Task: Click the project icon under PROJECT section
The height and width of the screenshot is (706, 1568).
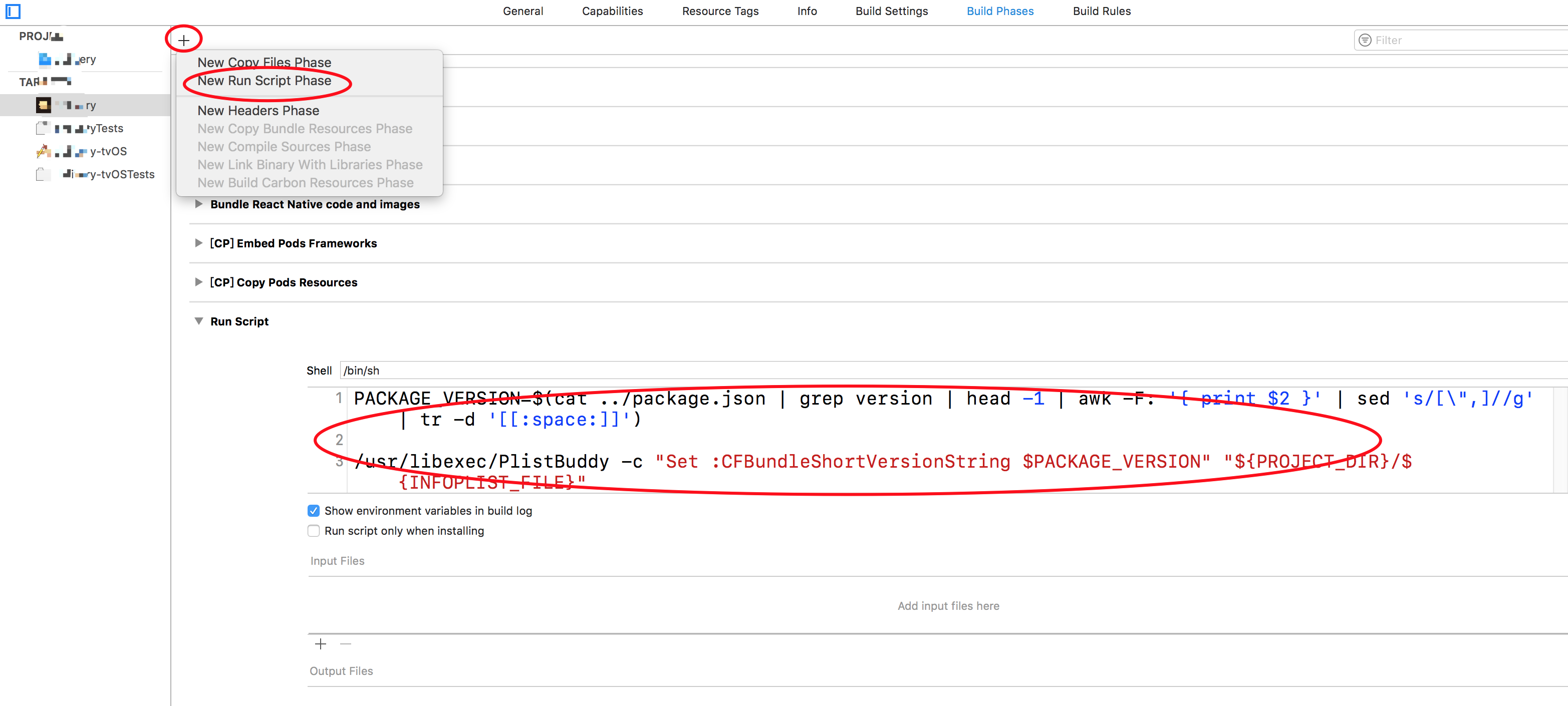Action: click(x=45, y=59)
